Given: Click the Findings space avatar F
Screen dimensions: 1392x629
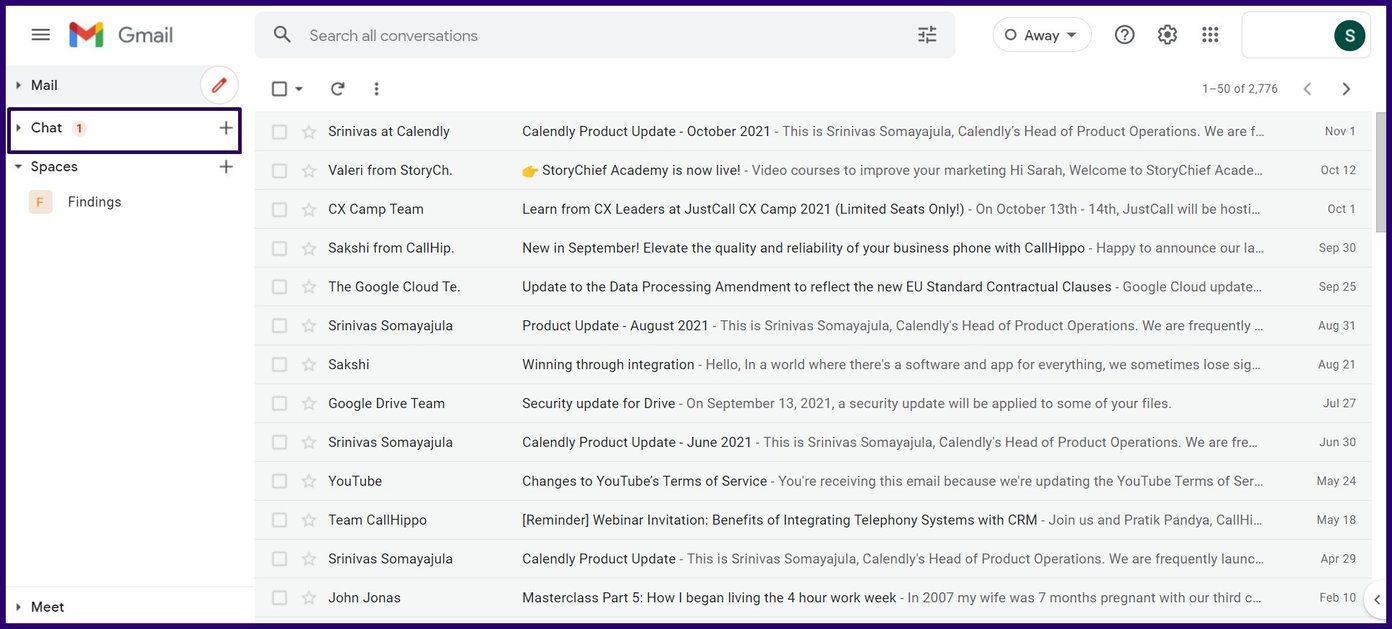Looking at the screenshot, I should 40,202.
